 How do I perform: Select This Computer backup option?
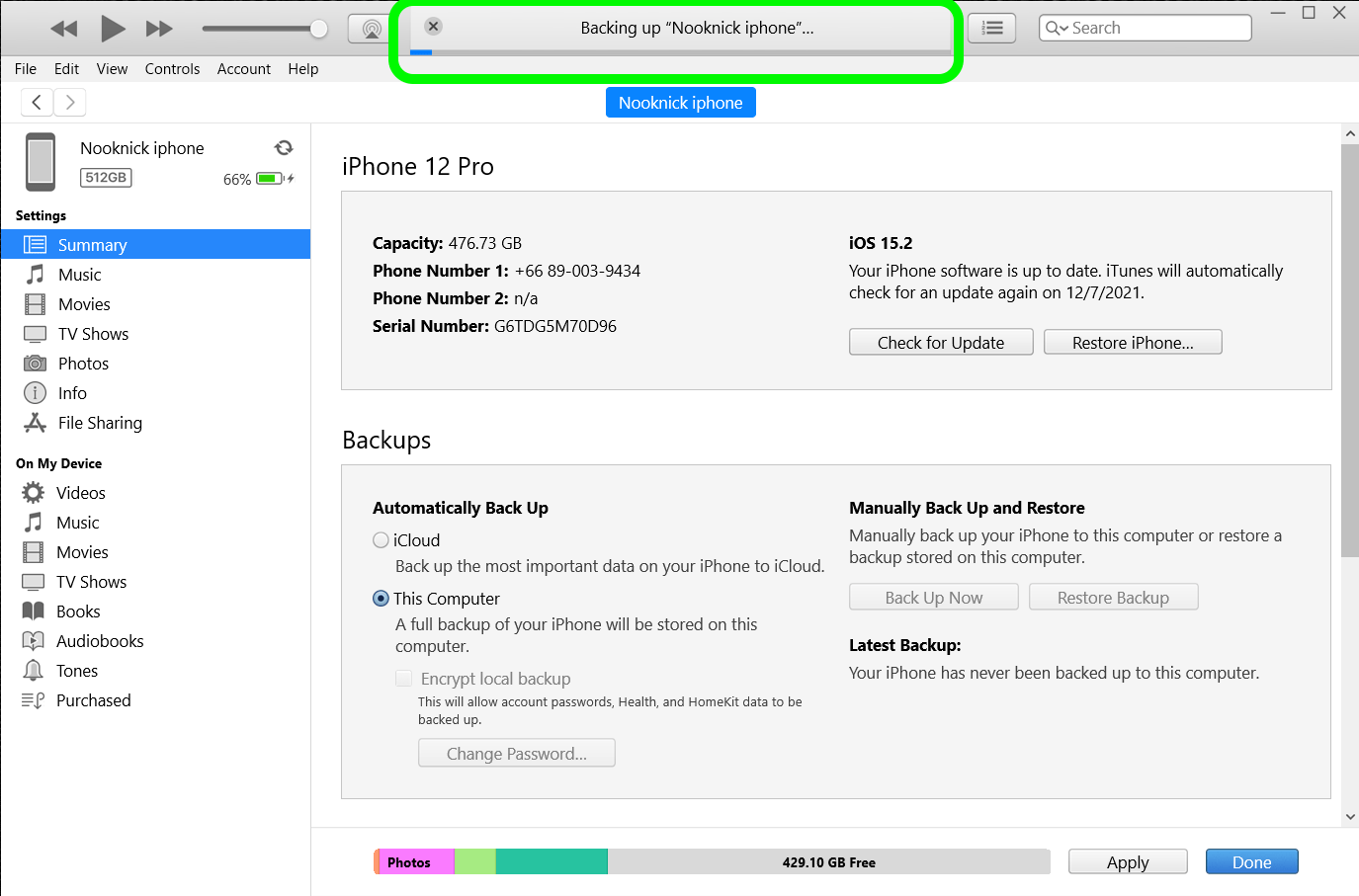tap(381, 599)
